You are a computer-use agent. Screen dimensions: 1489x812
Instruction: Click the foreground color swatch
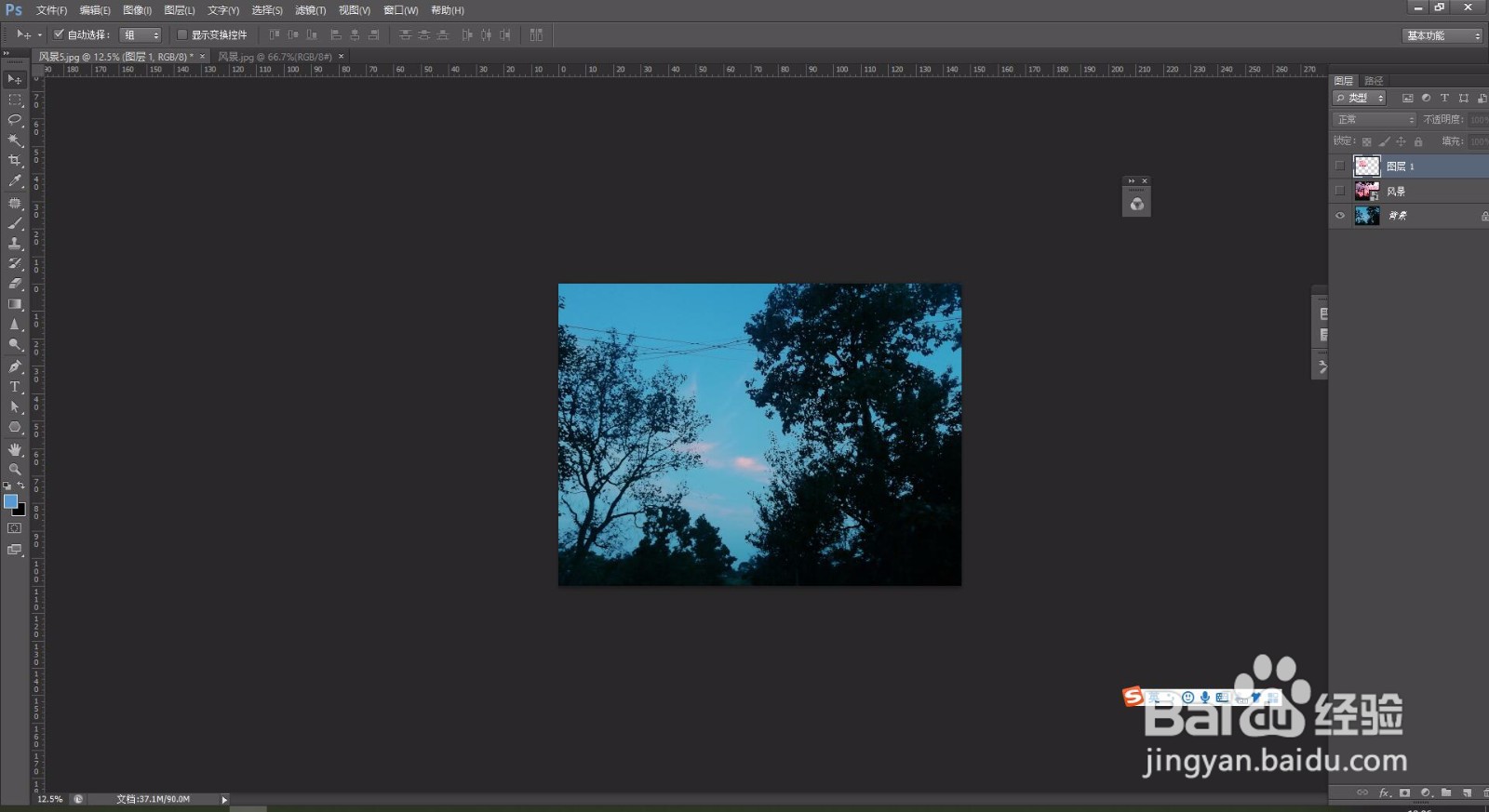10,500
